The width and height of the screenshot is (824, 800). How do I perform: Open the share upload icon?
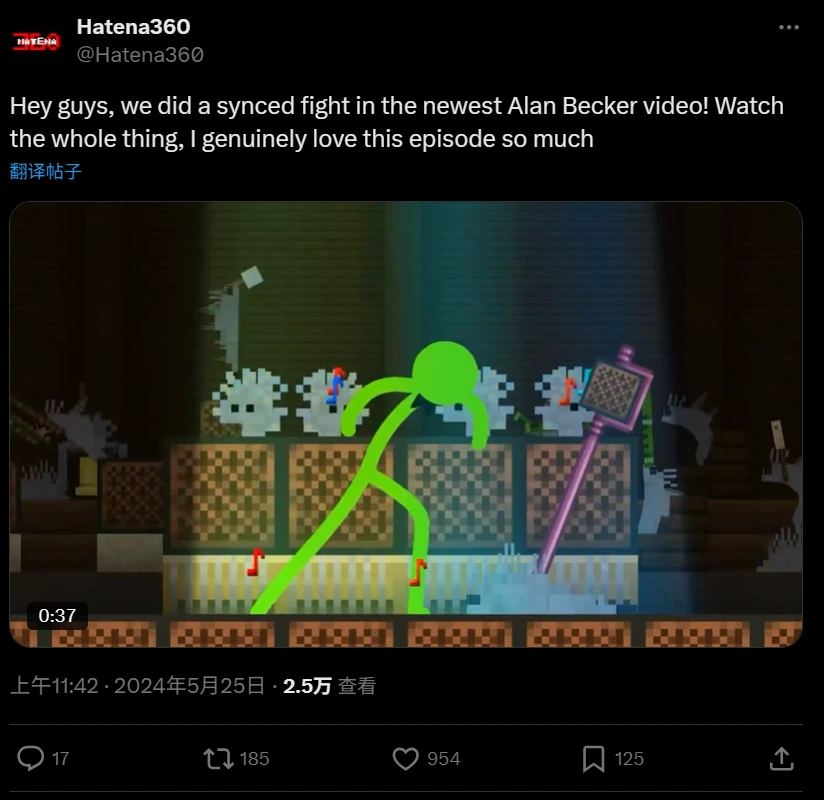pos(781,758)
